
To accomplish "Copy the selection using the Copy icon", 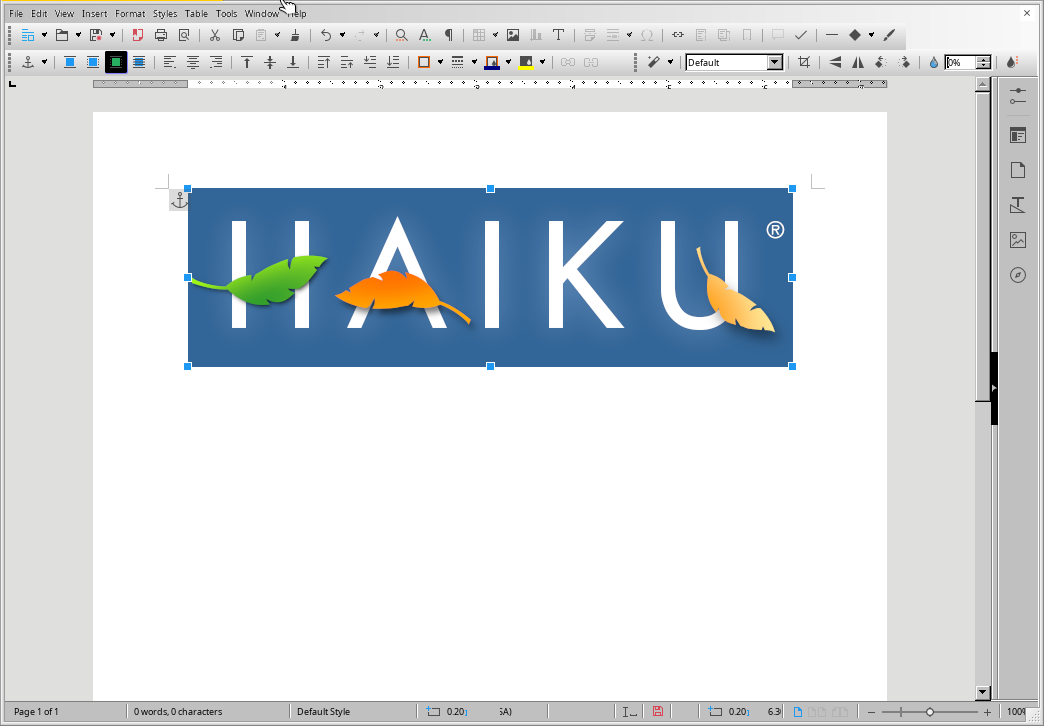I will (238, 35).
